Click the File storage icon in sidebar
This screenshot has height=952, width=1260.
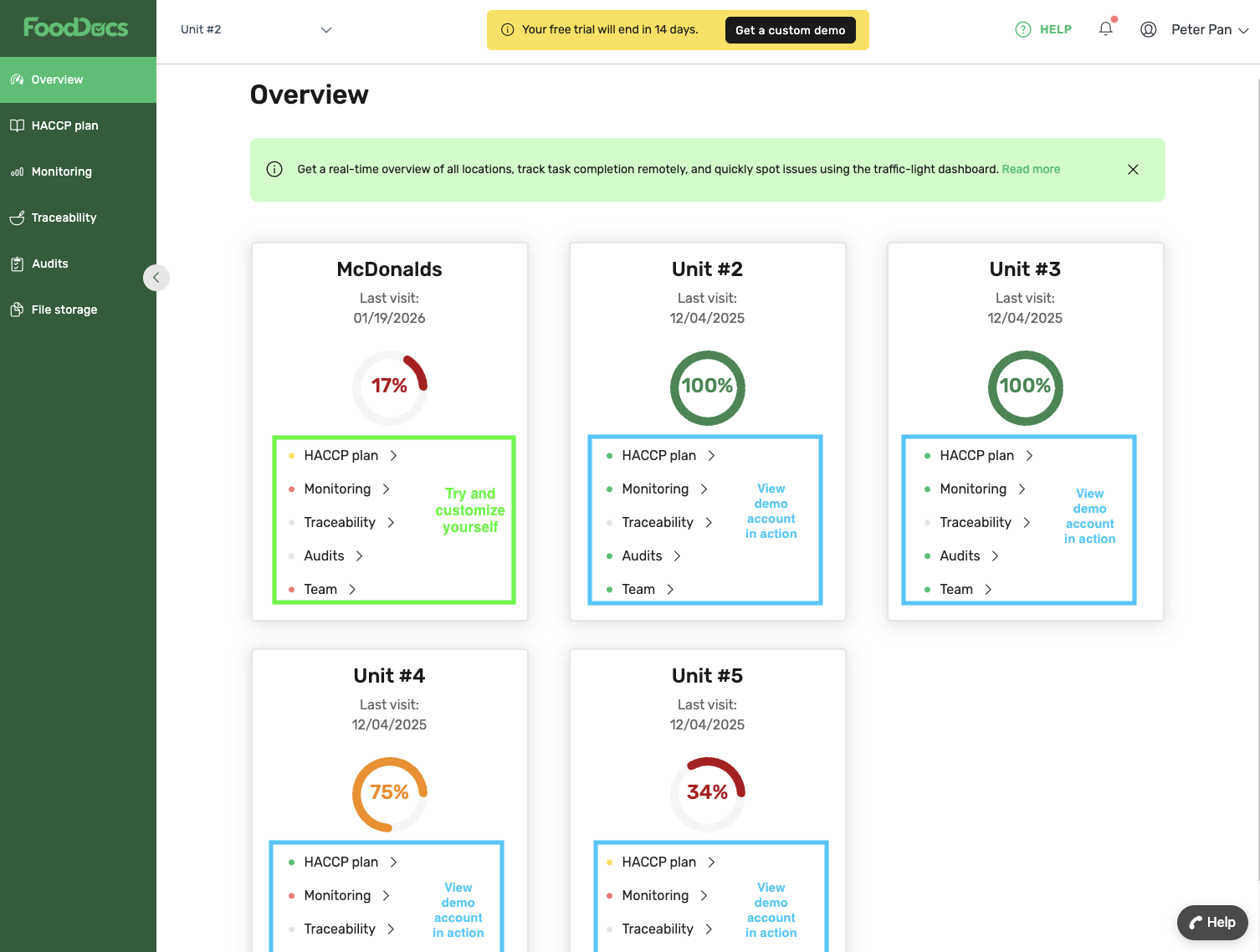point(17,310)
